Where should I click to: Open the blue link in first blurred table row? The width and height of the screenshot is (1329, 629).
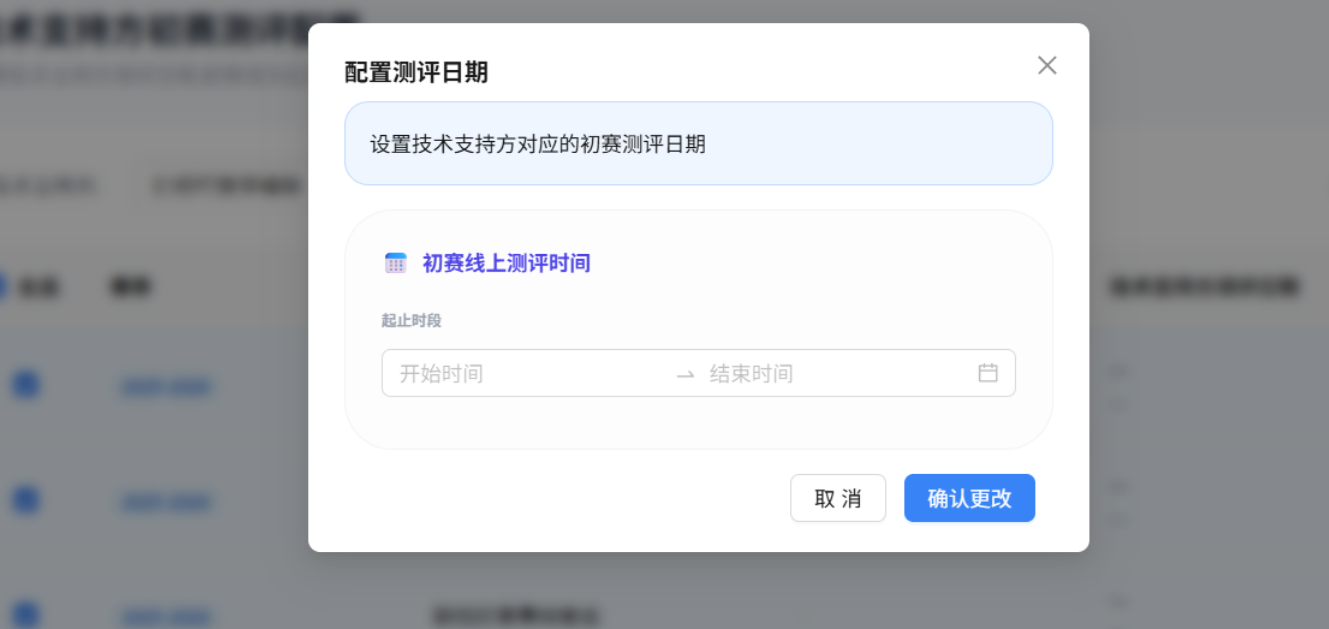tap(166, 387)
